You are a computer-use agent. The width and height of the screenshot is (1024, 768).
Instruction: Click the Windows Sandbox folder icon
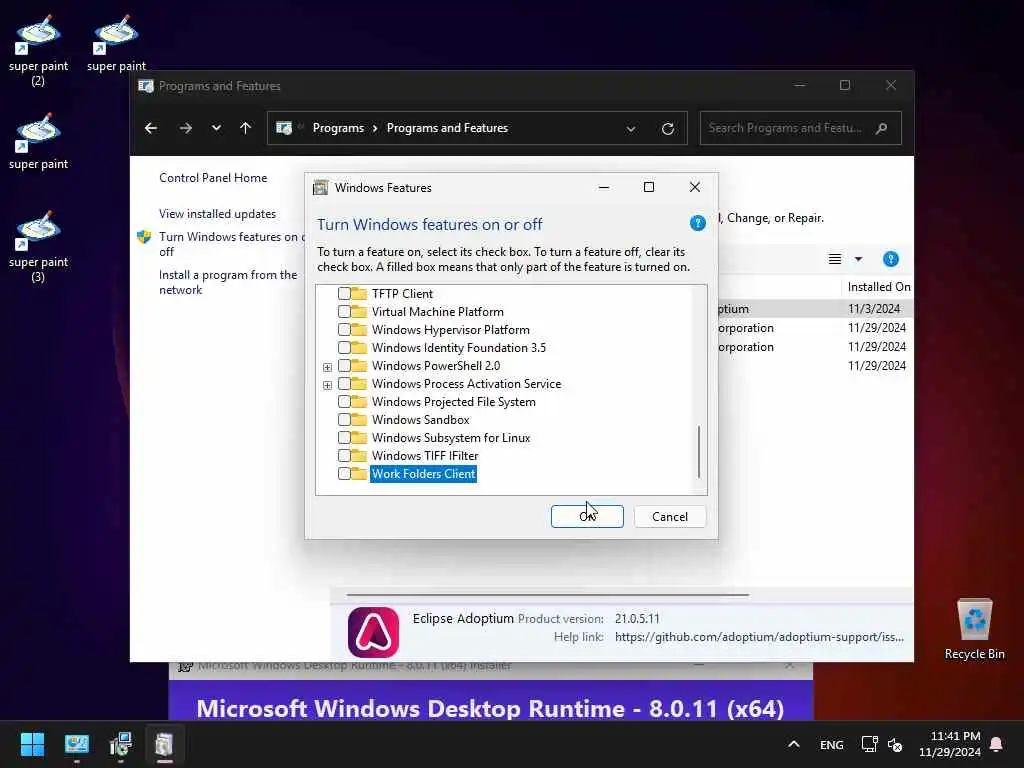pyautogui.click(x=359, y=420)
